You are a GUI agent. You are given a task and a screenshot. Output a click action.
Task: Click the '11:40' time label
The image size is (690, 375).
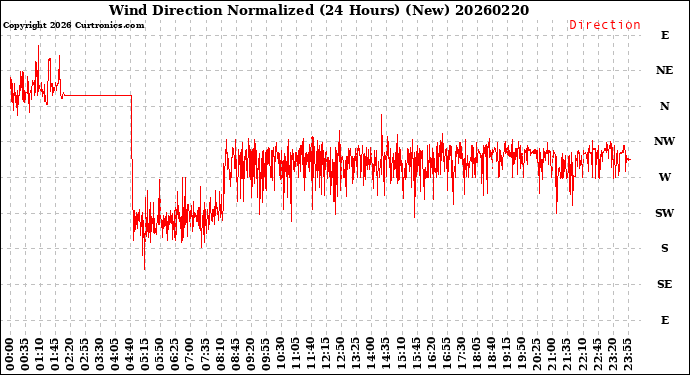[311, 355]
